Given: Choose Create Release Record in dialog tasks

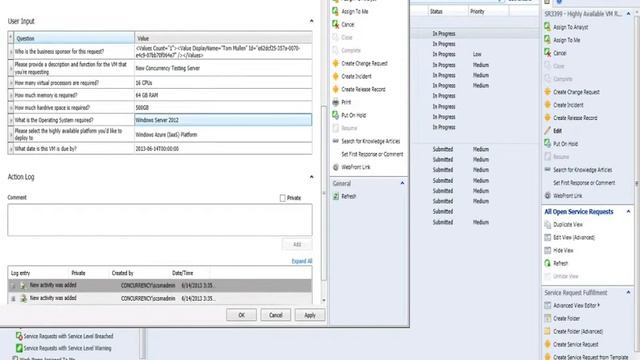Looking at the screenshot, I should [363, 89].
